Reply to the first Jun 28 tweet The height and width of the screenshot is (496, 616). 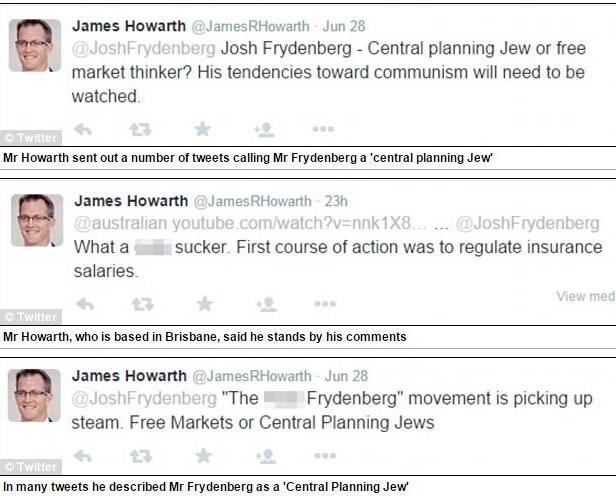click(x=83, y=129)
